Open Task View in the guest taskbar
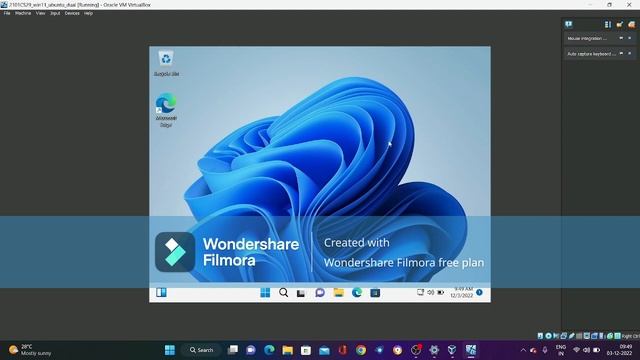Image resolution: width=640 pixels, height=360 pixels. pos(301,293)
